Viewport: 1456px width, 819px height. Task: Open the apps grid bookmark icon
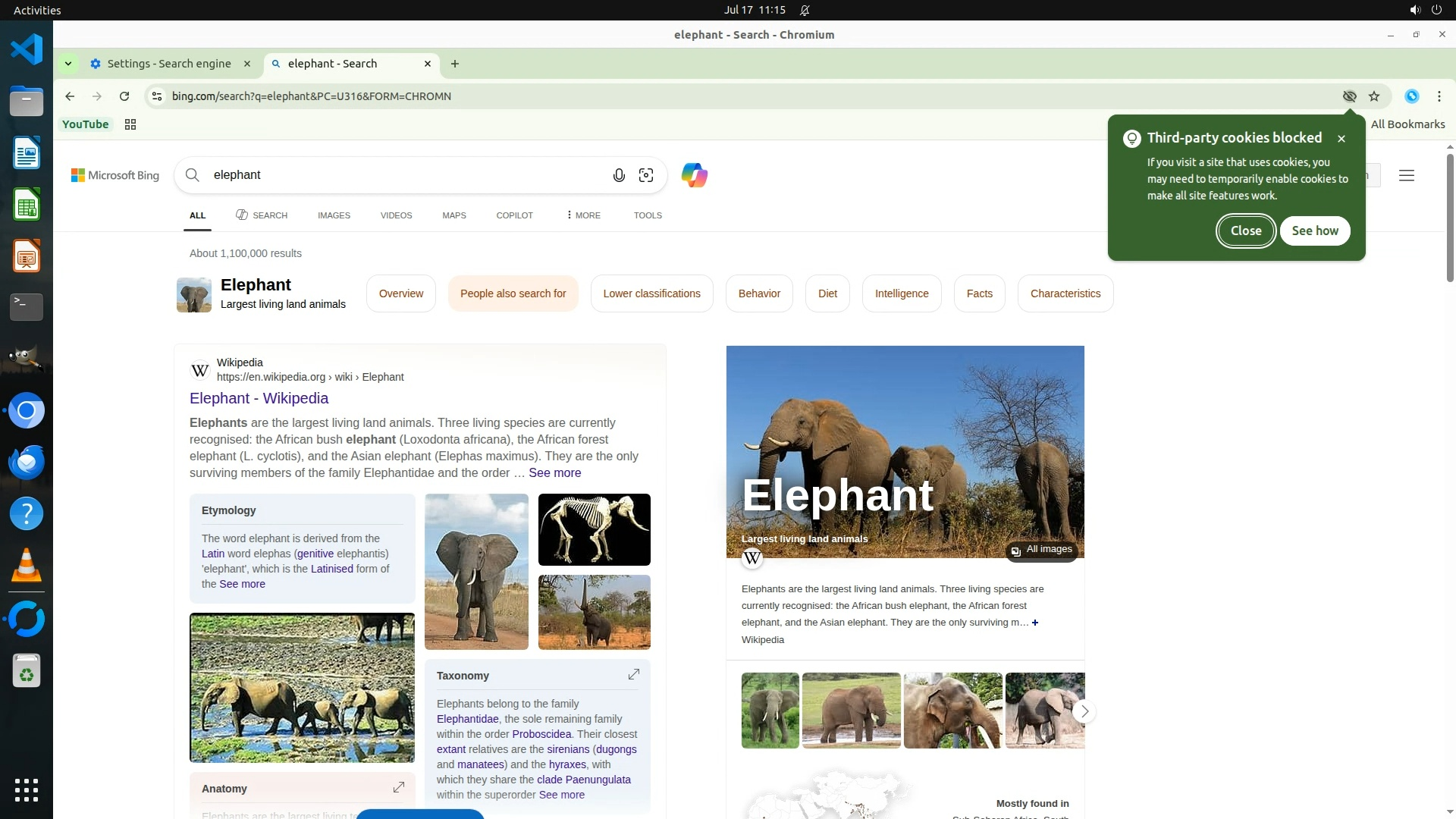click(x=130, y=124)
